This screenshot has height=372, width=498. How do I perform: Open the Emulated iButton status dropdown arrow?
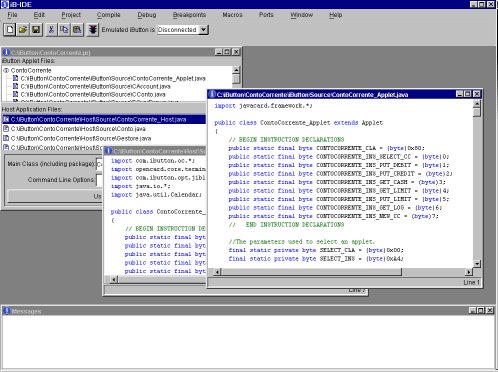pos(203,30)
